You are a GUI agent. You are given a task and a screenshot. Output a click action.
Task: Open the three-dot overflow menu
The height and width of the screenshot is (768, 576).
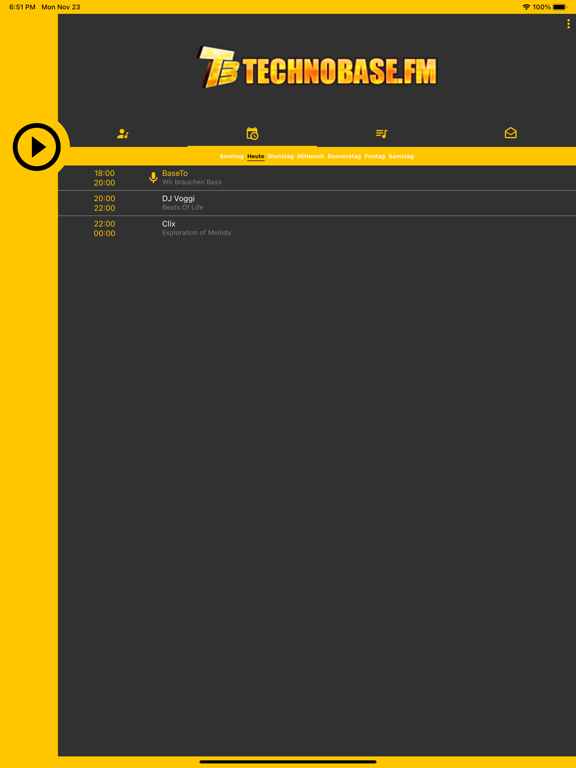pos(568,24)
